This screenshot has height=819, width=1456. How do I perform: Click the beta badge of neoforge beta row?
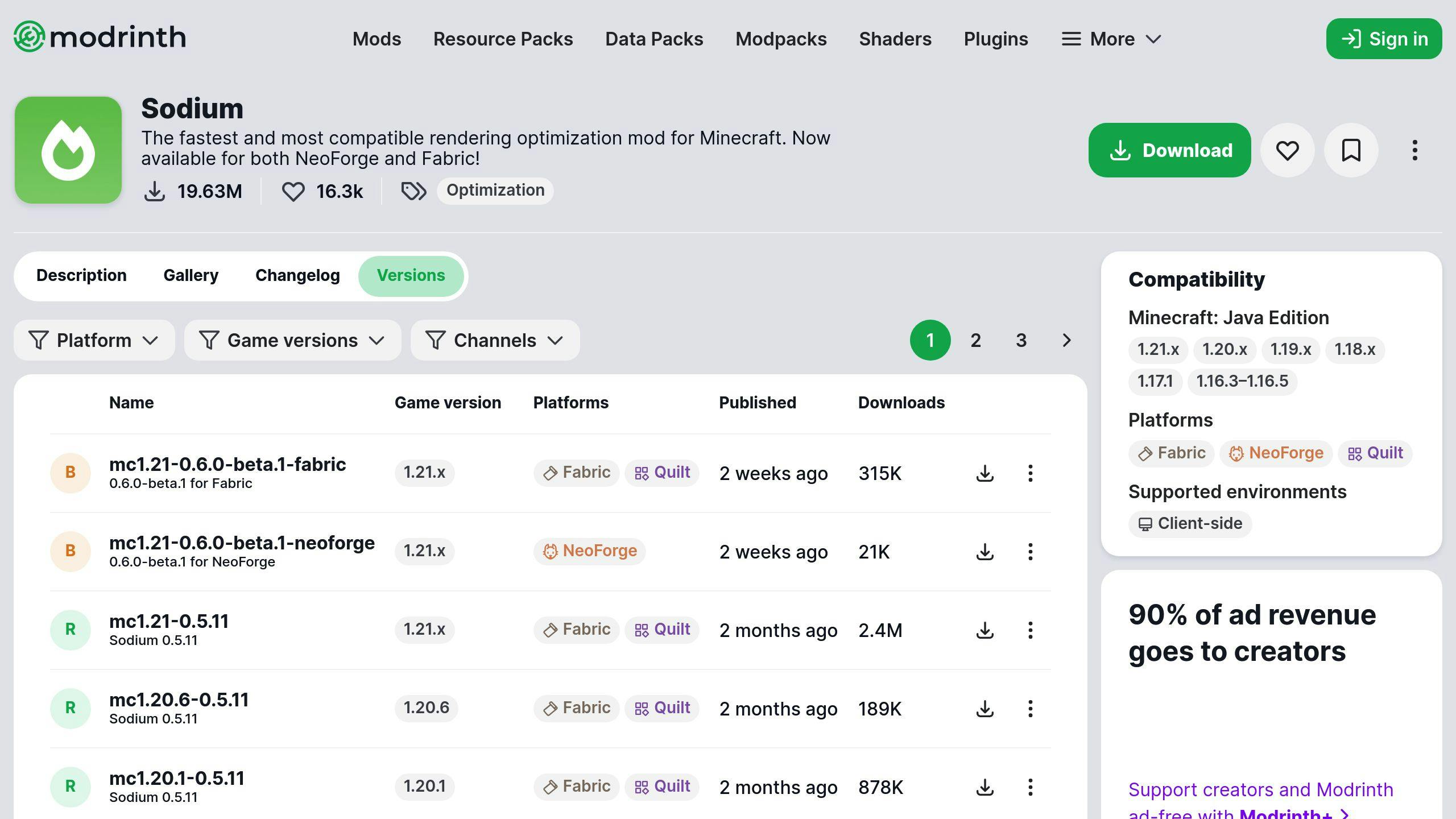click(71, 551)
